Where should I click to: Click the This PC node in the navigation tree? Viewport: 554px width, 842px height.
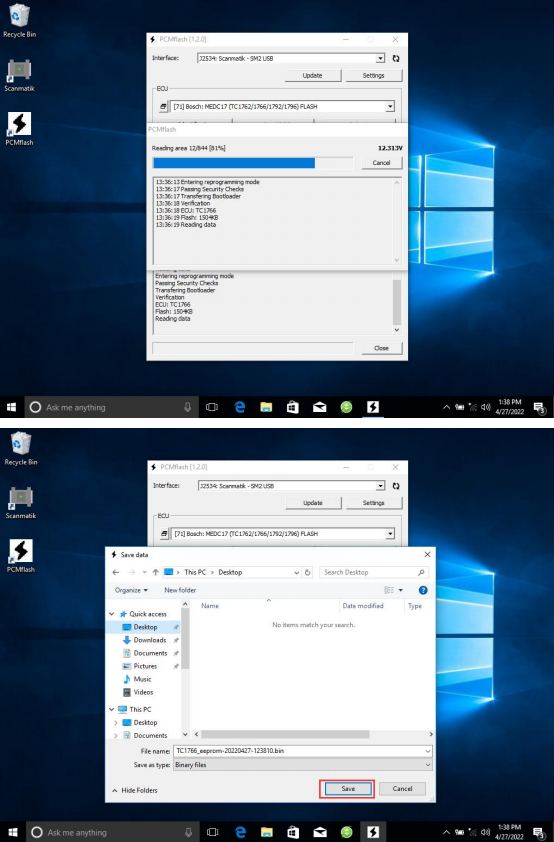click(140, 709)
